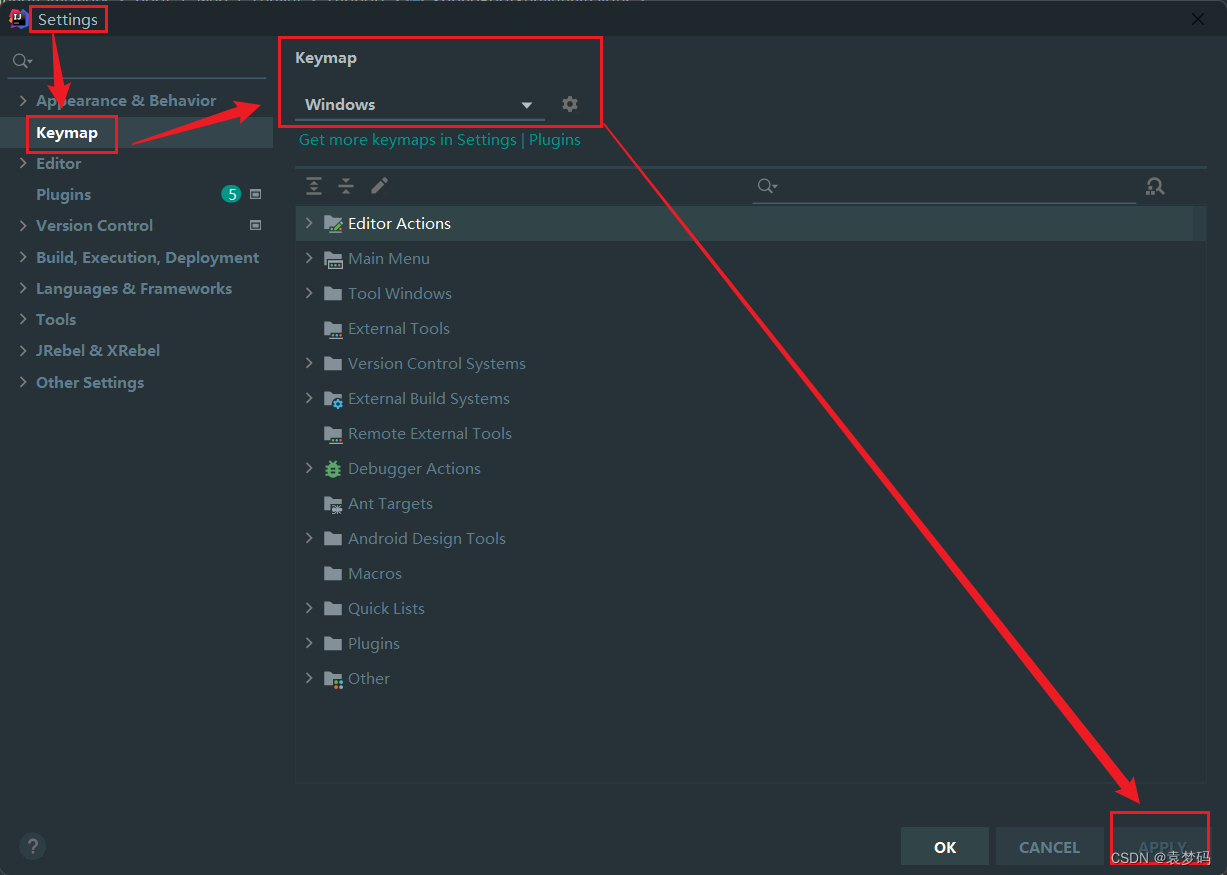Click the OK button
1227x875 pixels.
point(945,846)
